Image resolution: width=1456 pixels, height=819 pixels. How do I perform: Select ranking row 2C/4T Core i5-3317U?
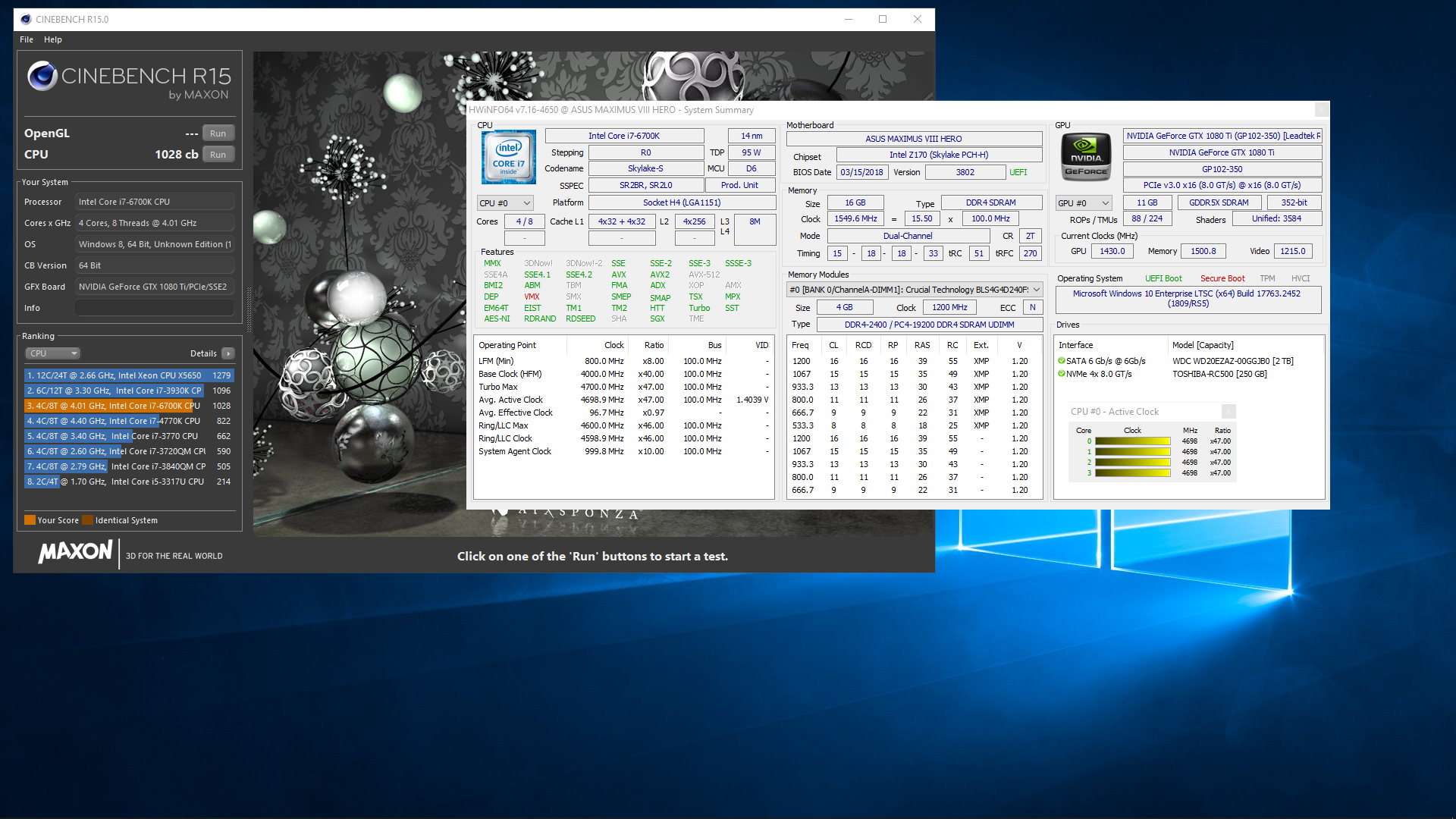click(x=129, y=482)
